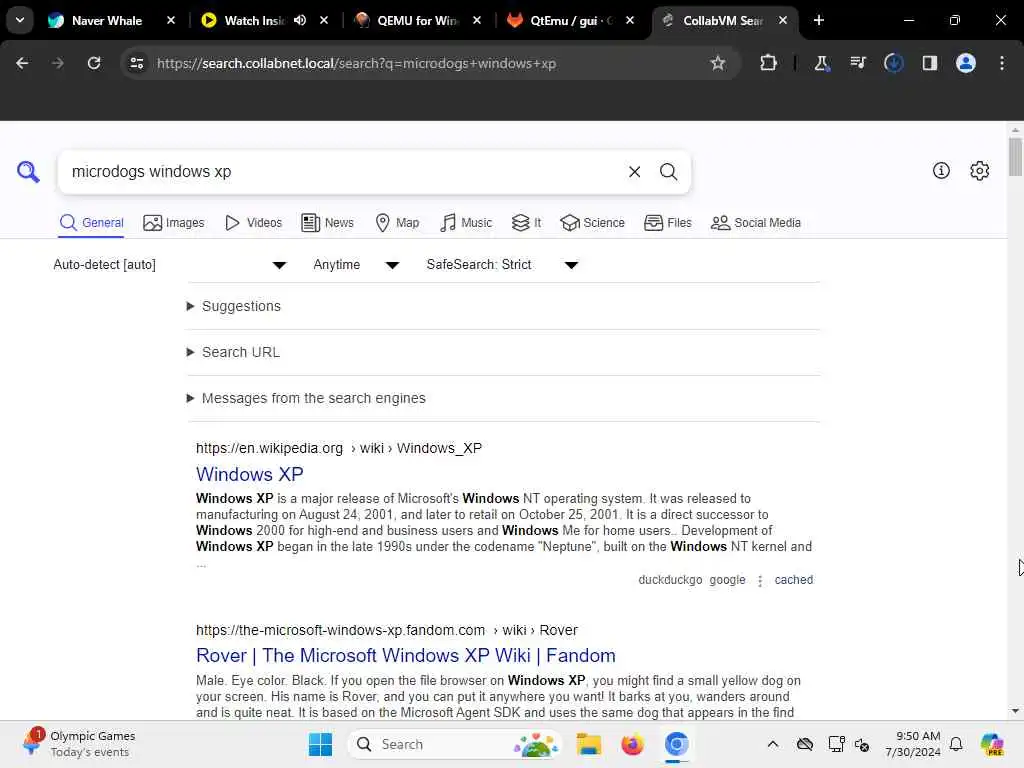This screenshot has width=1024, height=768.
Task: Open the about info icon
Action: [x=941, y=171]
